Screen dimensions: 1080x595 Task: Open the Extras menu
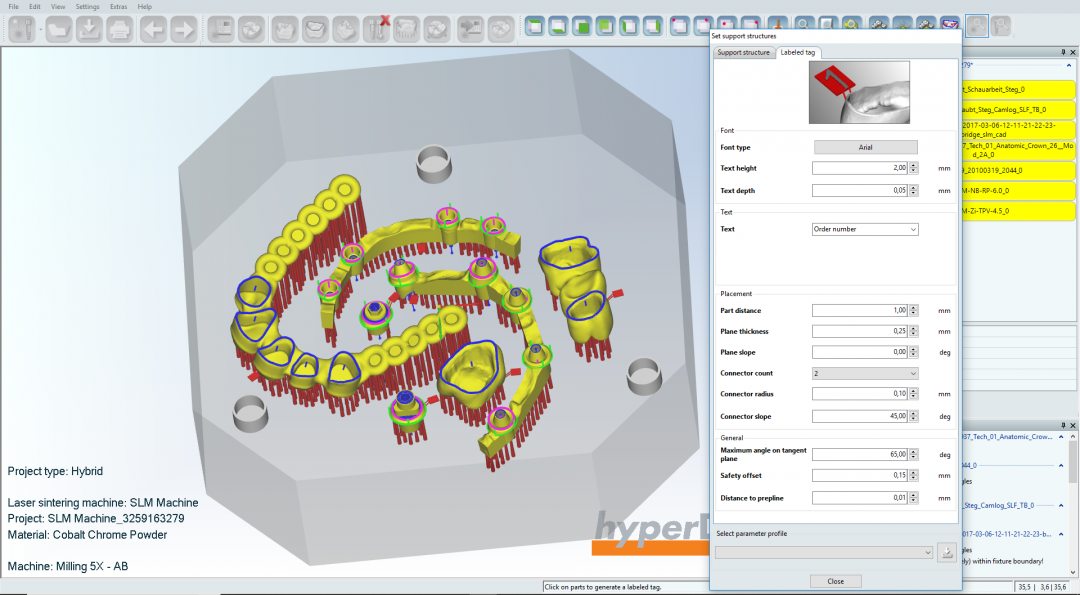coord(119,5)
